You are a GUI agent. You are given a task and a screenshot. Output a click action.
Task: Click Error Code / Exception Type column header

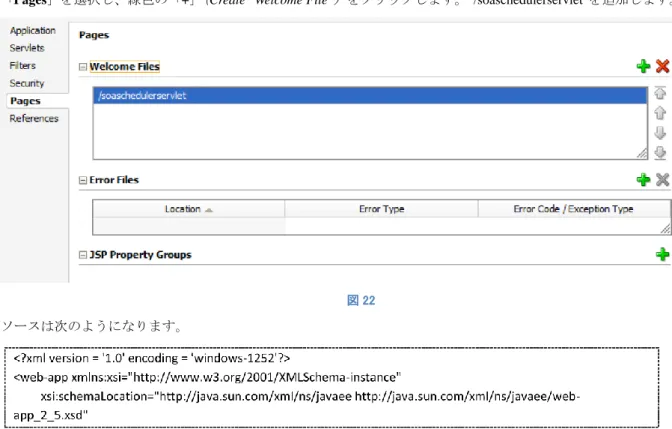(574, 209)
